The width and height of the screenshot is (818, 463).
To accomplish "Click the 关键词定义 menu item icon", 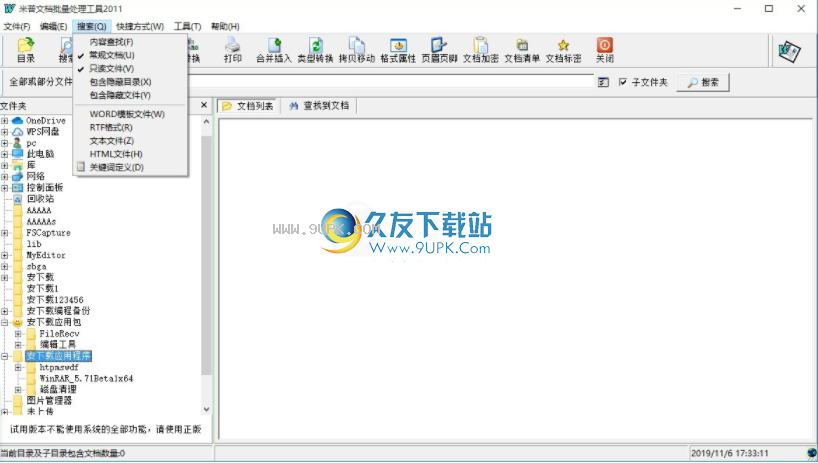I will [81, 167].
